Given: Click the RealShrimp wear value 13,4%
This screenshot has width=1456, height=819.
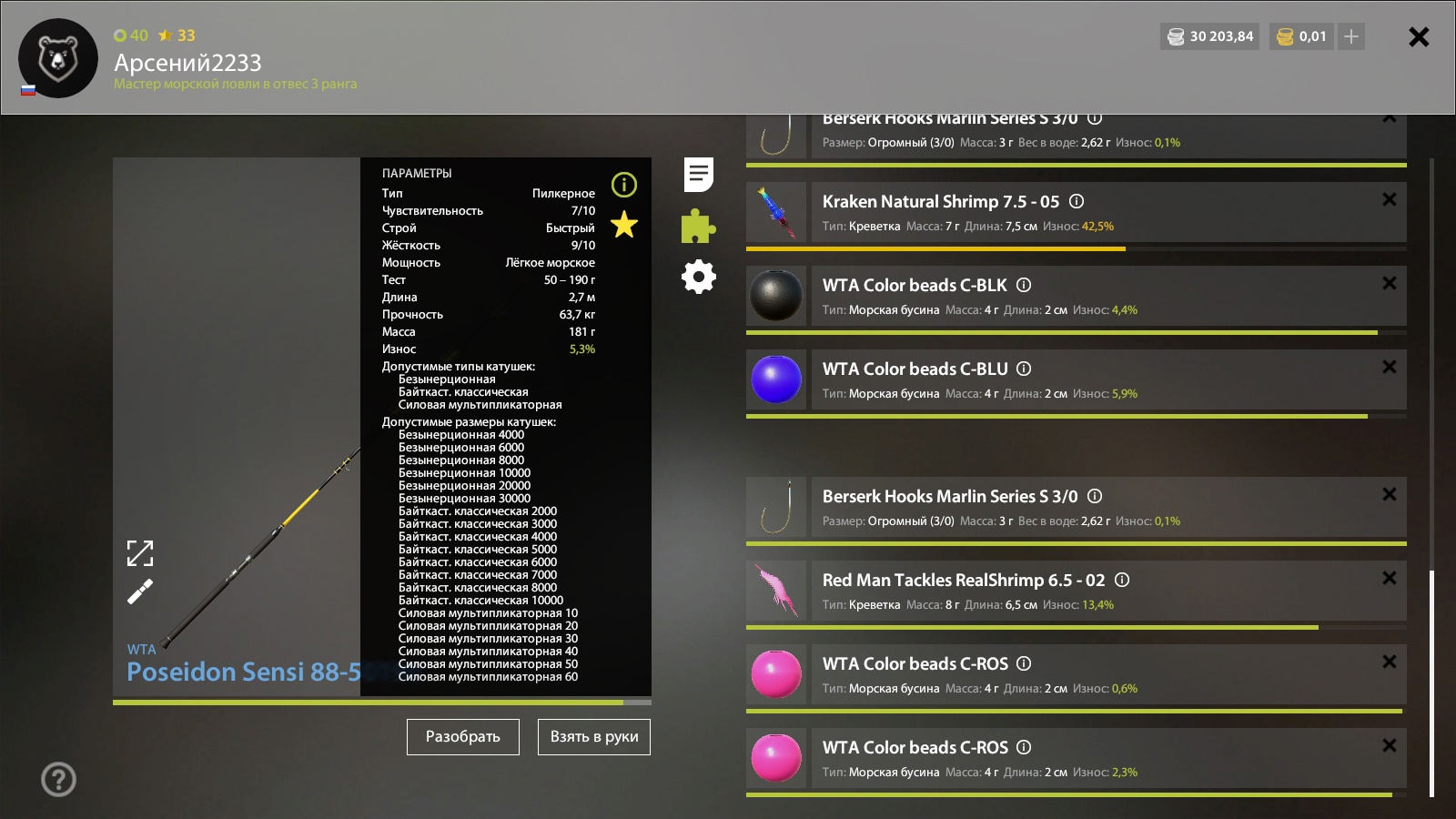Looking at the screenshot, I should tap(1097, 605).
